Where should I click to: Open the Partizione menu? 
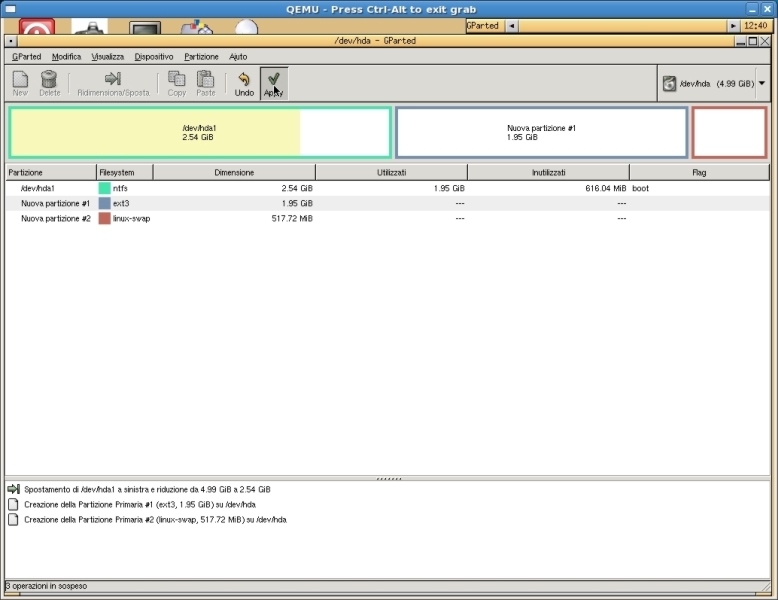click(x=201, y=57)
